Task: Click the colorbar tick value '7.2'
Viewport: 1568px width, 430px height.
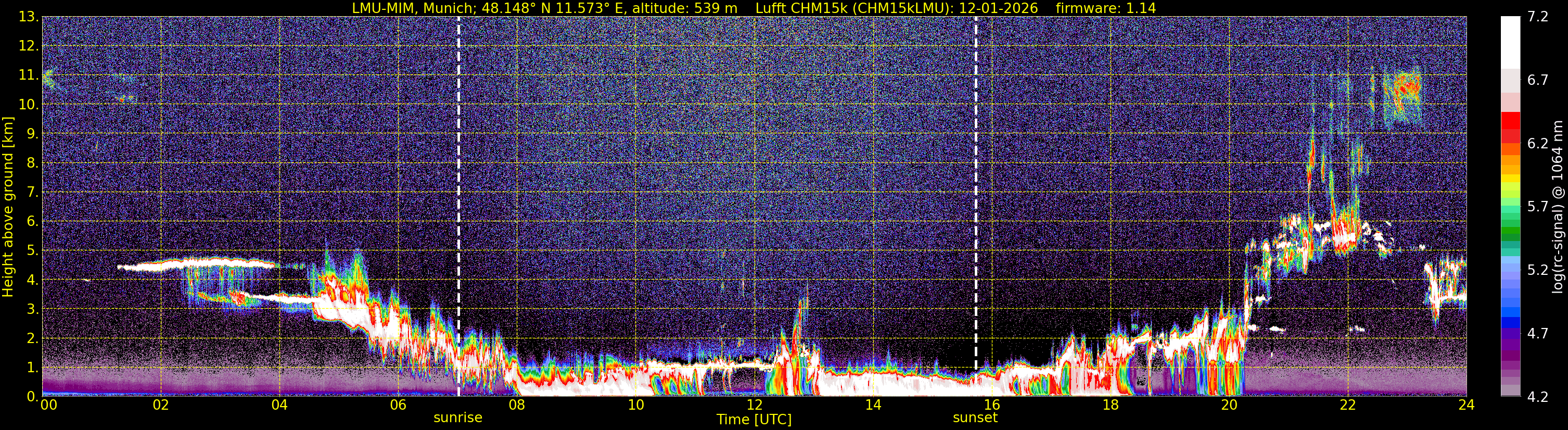Action: click(1538, 17)
